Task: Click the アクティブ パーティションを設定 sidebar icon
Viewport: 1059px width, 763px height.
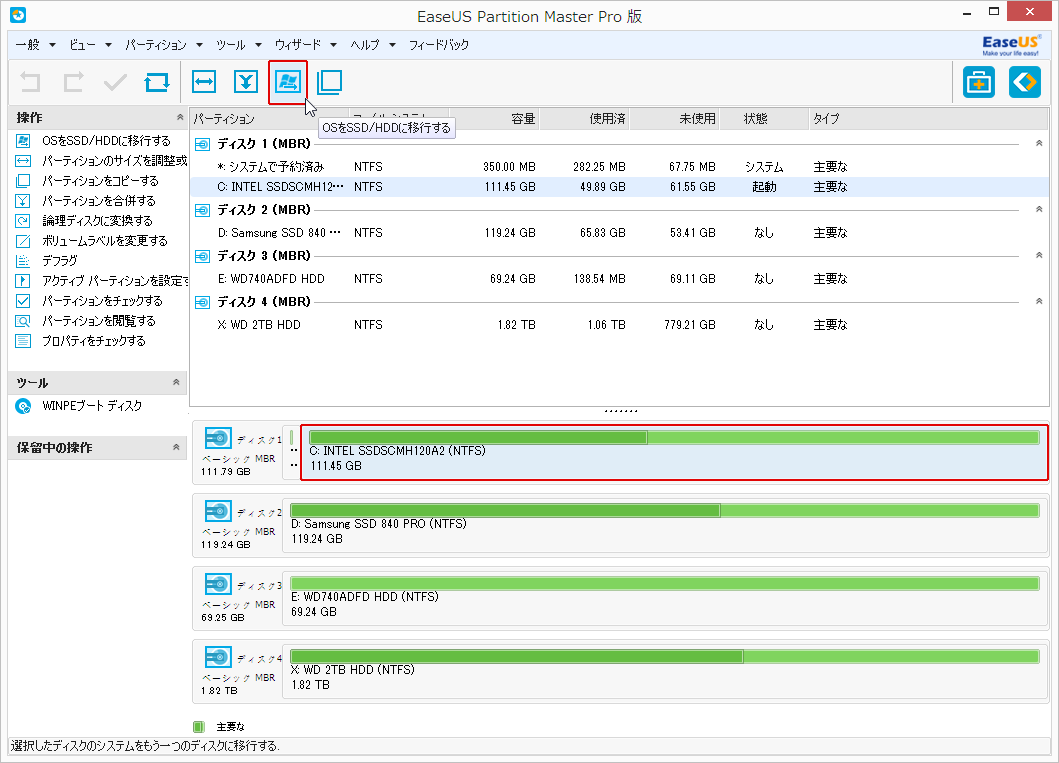Action: [23, 281]
